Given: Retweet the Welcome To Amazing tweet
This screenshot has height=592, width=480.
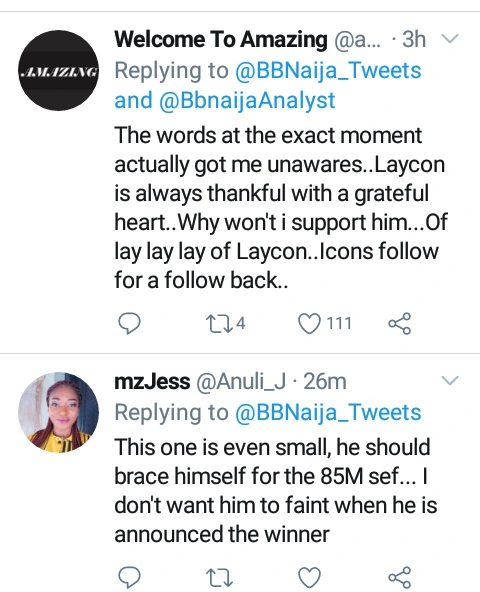Looking at the screenshot, I should click(x=219, y=324).
